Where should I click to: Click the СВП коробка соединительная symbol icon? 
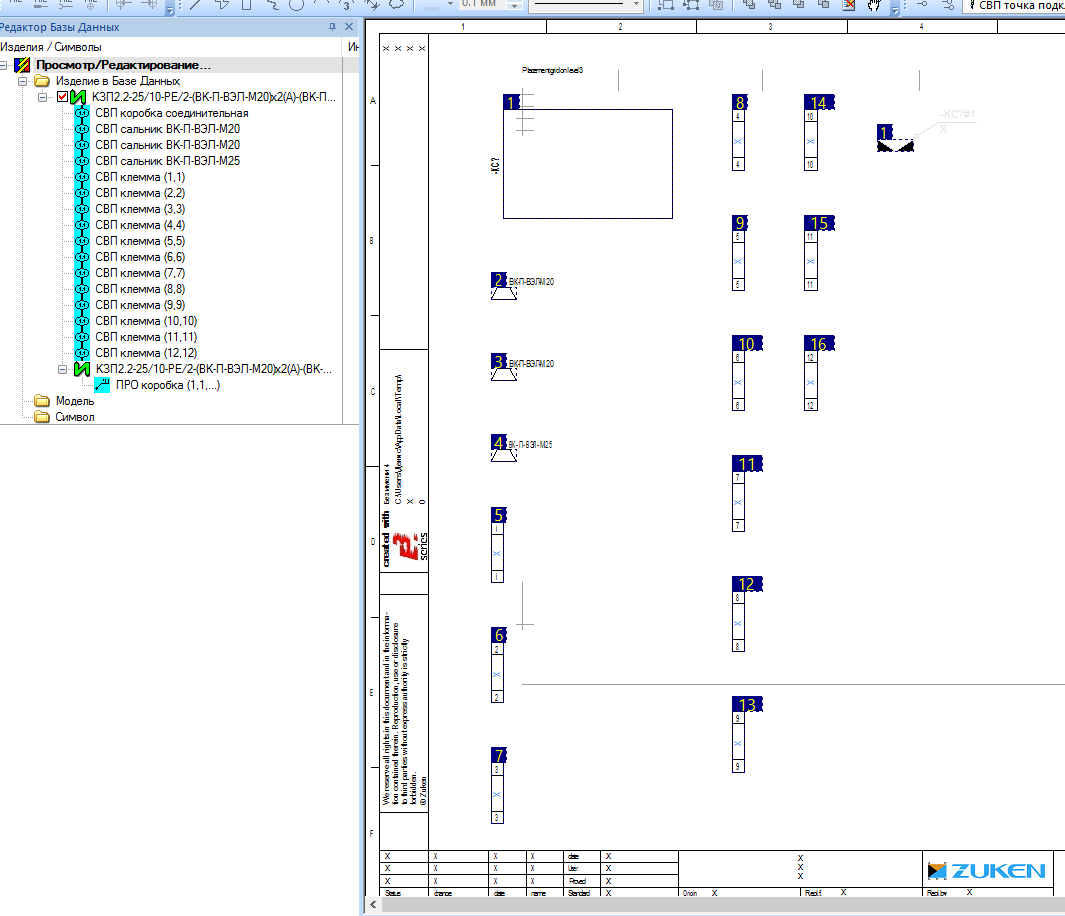pos(83,113)
